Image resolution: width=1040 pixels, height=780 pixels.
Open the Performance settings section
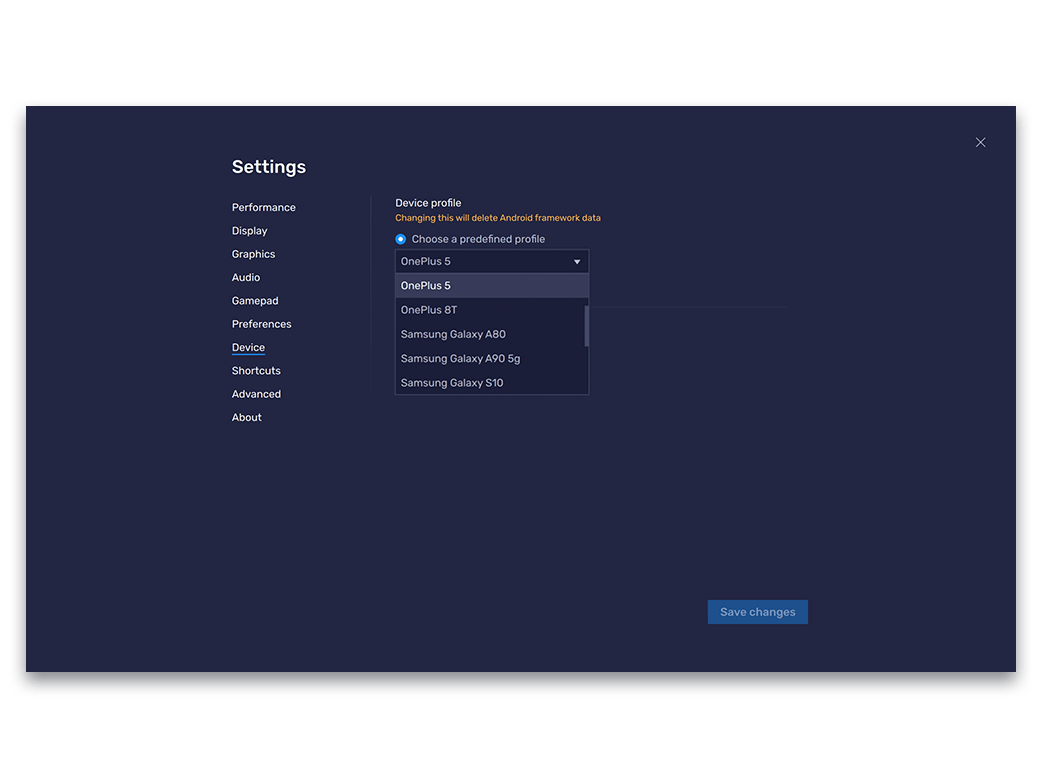pos(264,208)
